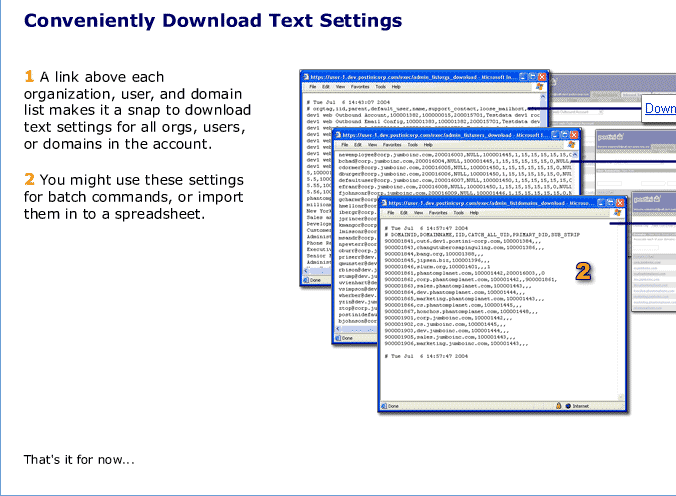Close the users download window
The image size is (676, 496).
coord(574,135)
